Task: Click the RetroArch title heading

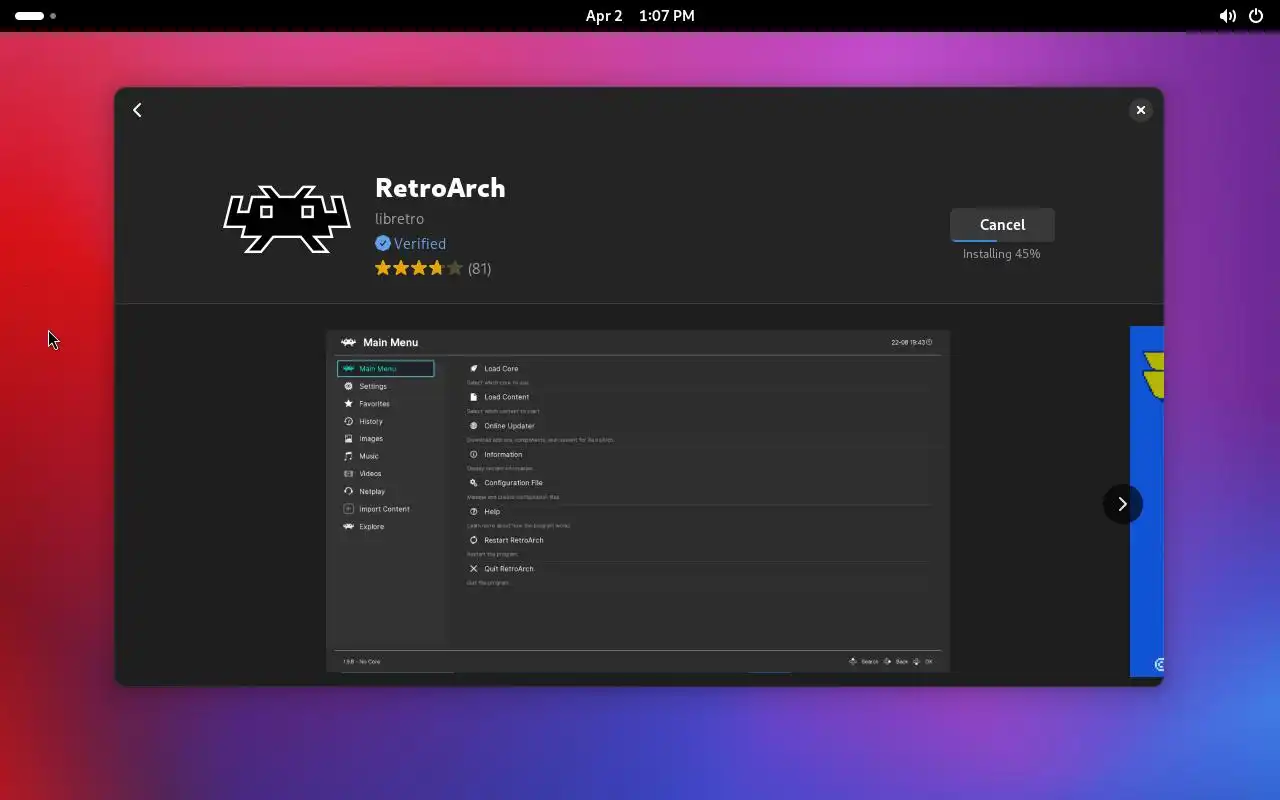Action: pyautogui.click(x=440, y=188)
